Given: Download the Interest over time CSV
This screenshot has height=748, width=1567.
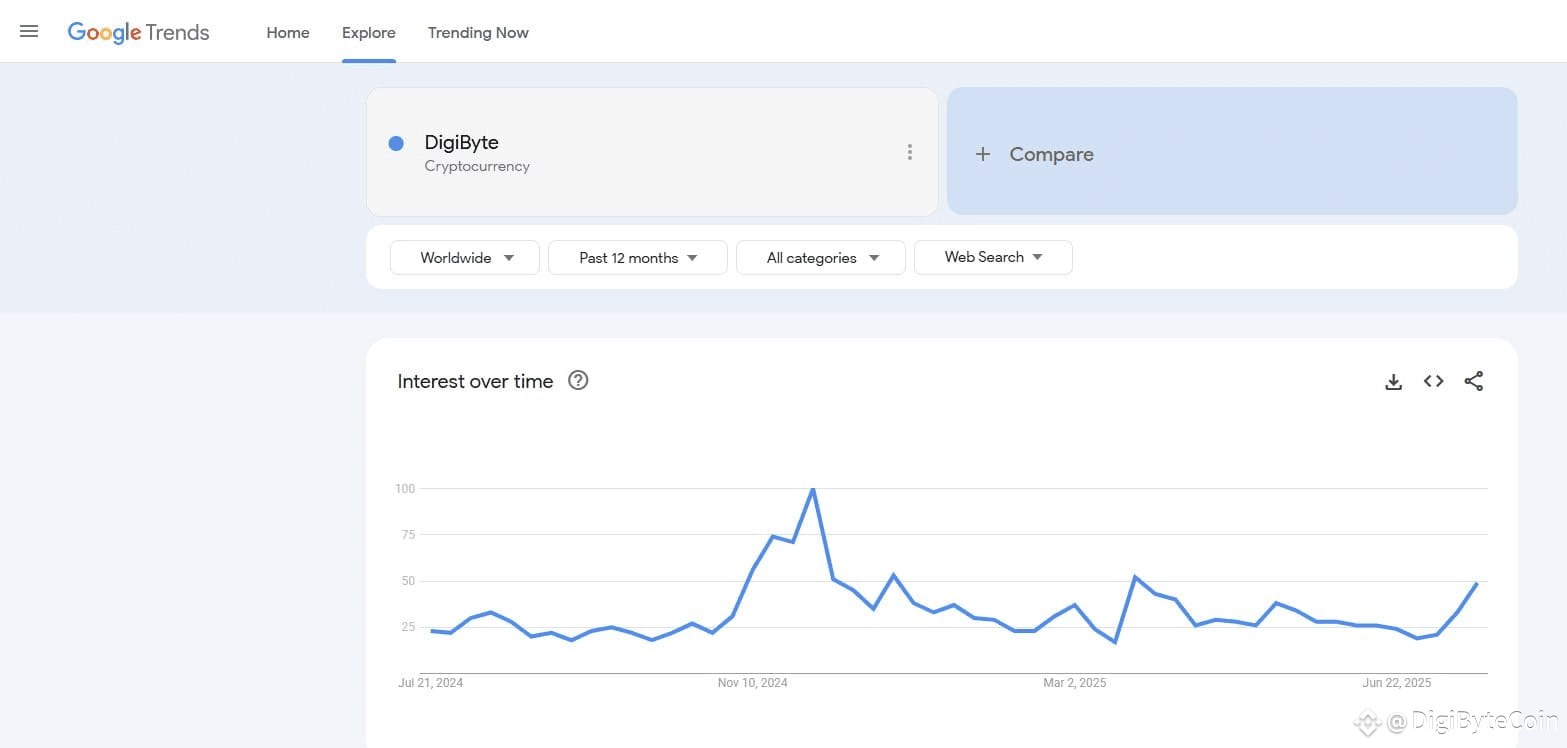Looking at the screenshot, I should pos(1393,381).
